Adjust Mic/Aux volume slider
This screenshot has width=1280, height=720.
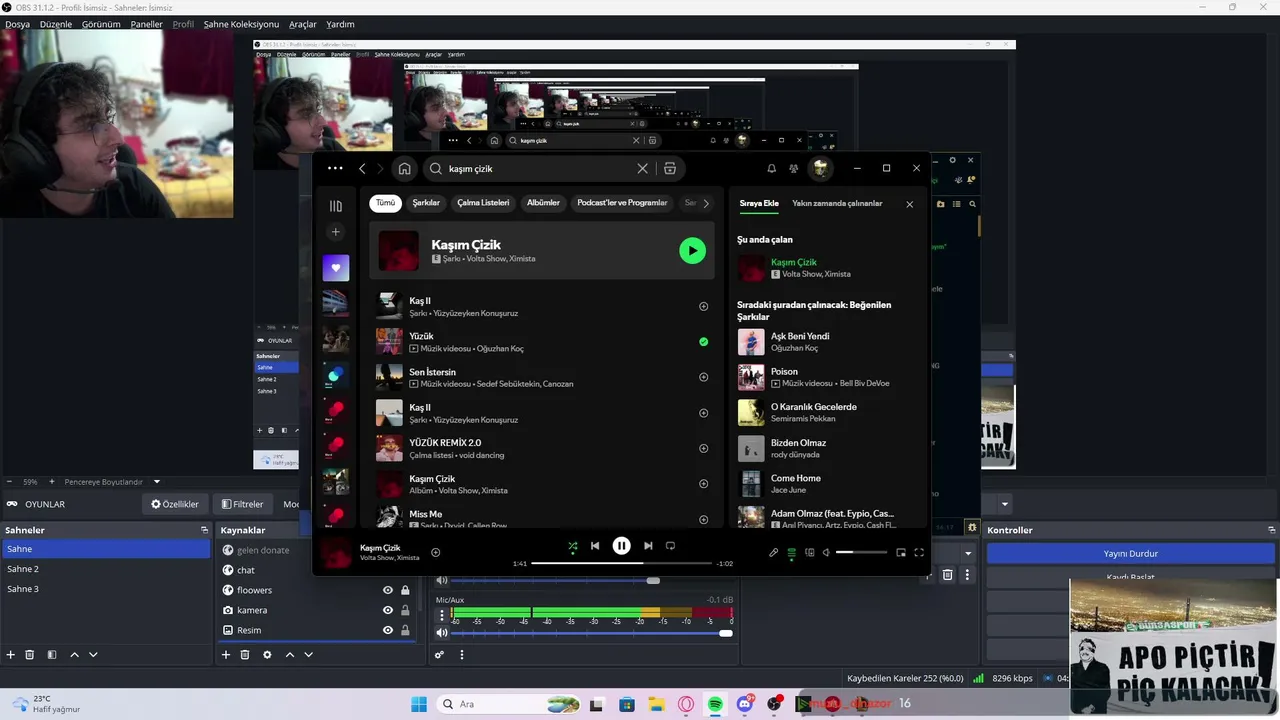592,633
